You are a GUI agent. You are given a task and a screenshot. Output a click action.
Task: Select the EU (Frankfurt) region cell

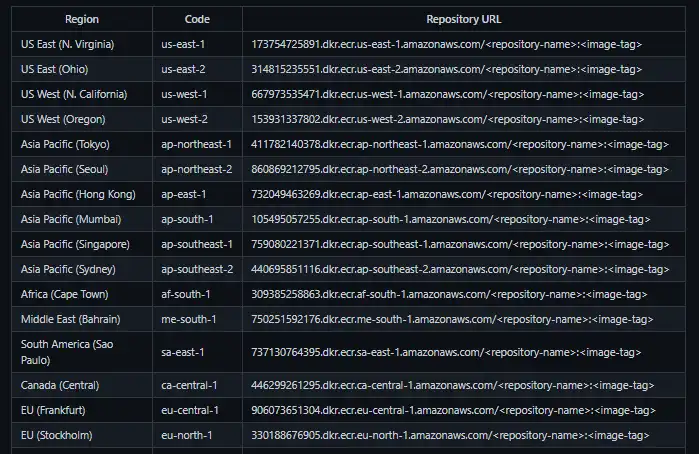[82, 410]
